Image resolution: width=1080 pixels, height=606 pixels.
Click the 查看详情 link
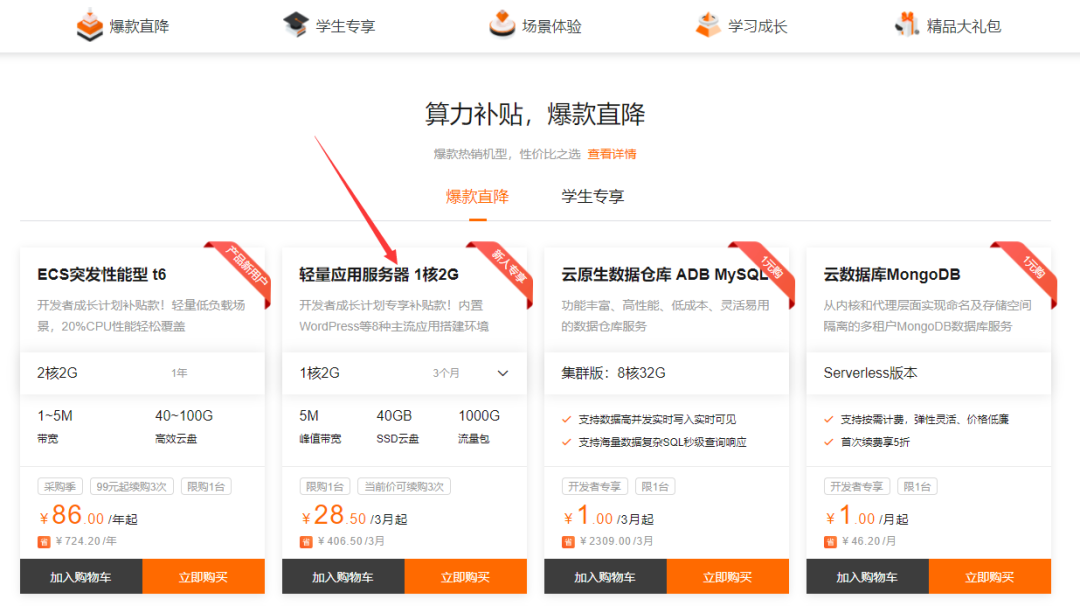click(x=612, y=154)
